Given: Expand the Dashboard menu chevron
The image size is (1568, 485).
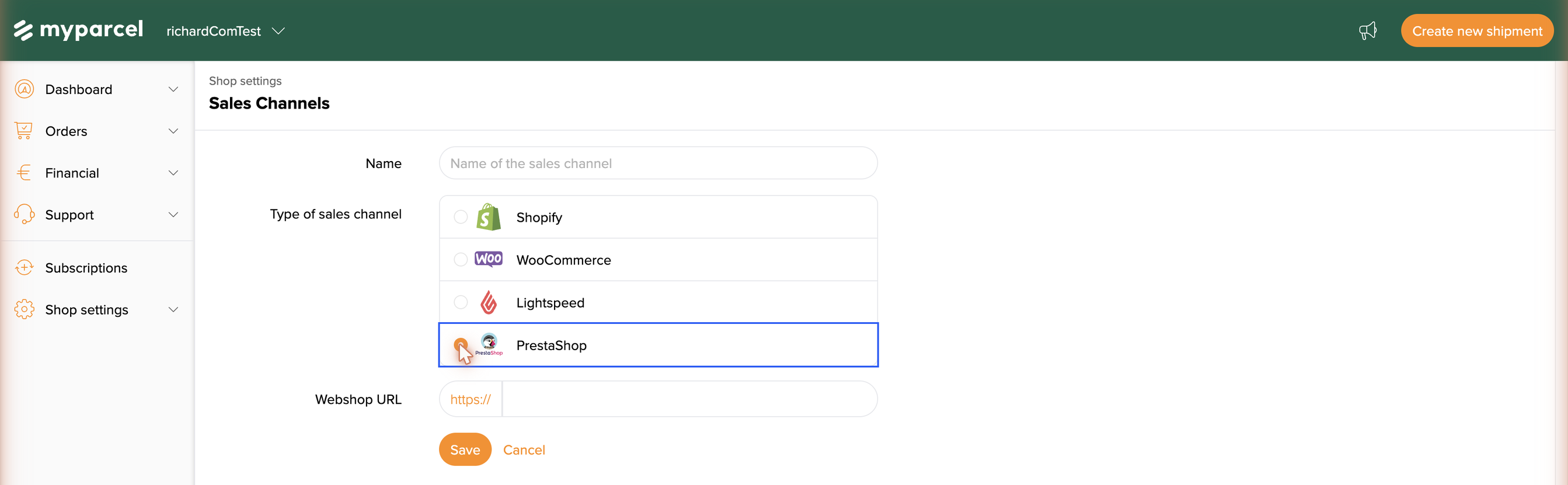Looking at the screenshot, I should pyautogui.click(x=173, y=89).
